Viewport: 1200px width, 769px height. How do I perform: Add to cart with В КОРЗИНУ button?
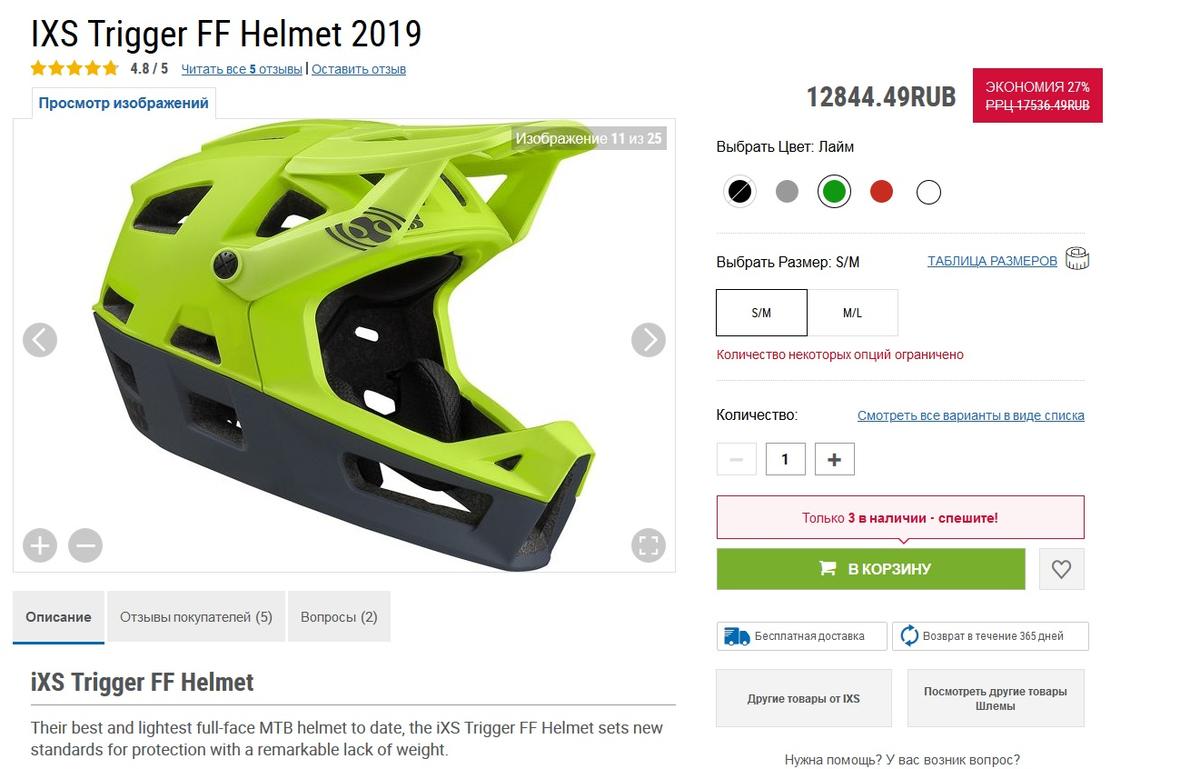(x=871, y=569)
